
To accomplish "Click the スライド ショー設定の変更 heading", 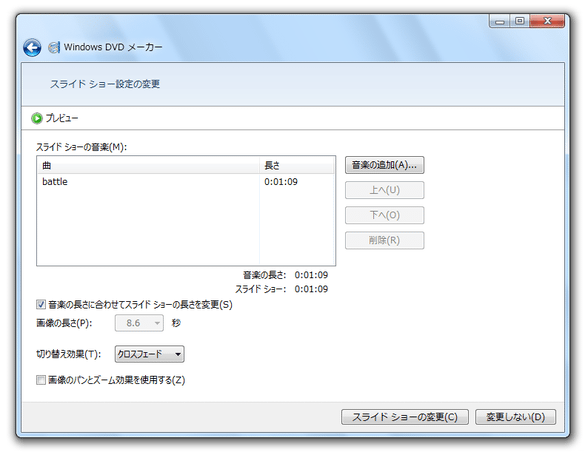I will pyautogui.click(x=105, y=84).
